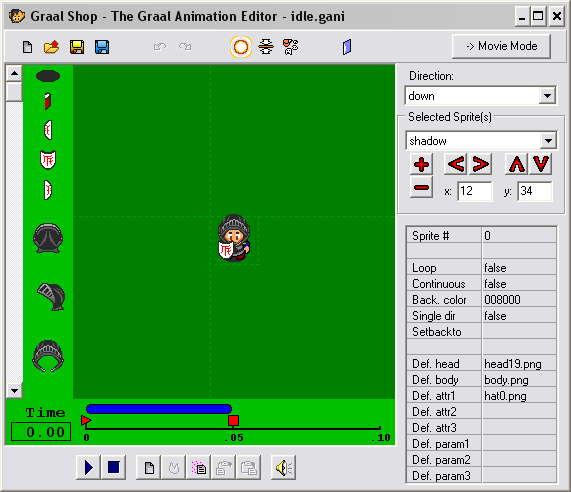Move sprite down with red arrow

click(541, 164)
